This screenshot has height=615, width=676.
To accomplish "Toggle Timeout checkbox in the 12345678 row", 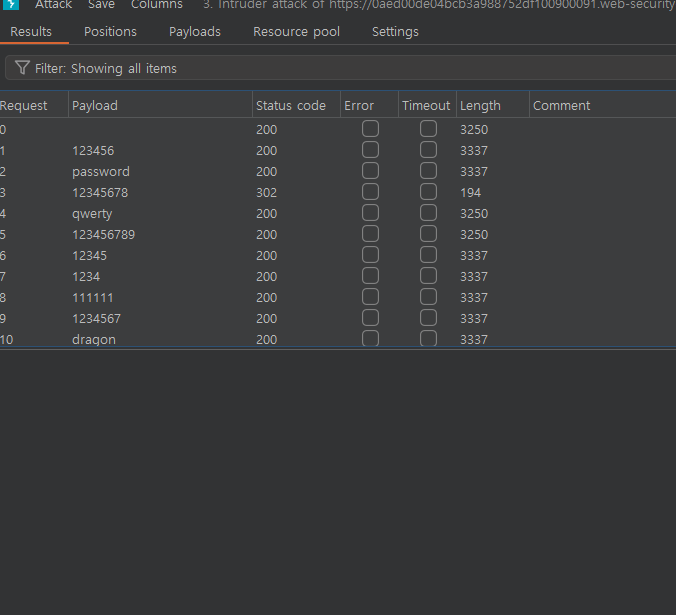I will tap(428, 192).
